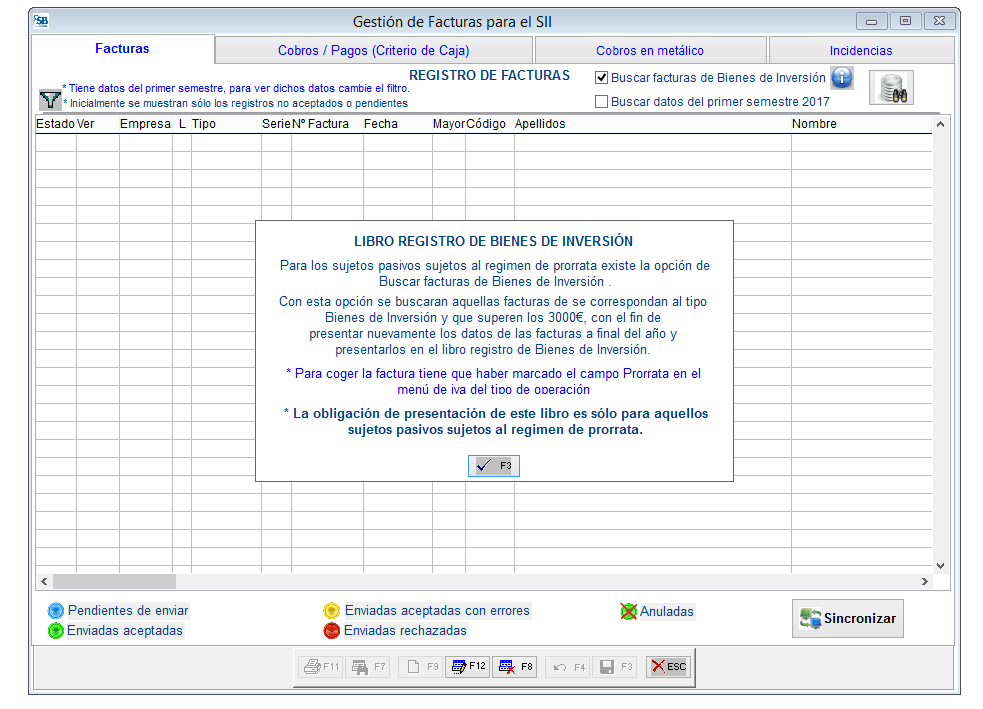Screen dimensions: 983x709
Task: Go to the Incidencias tab
Action: [x=860, y=50]
